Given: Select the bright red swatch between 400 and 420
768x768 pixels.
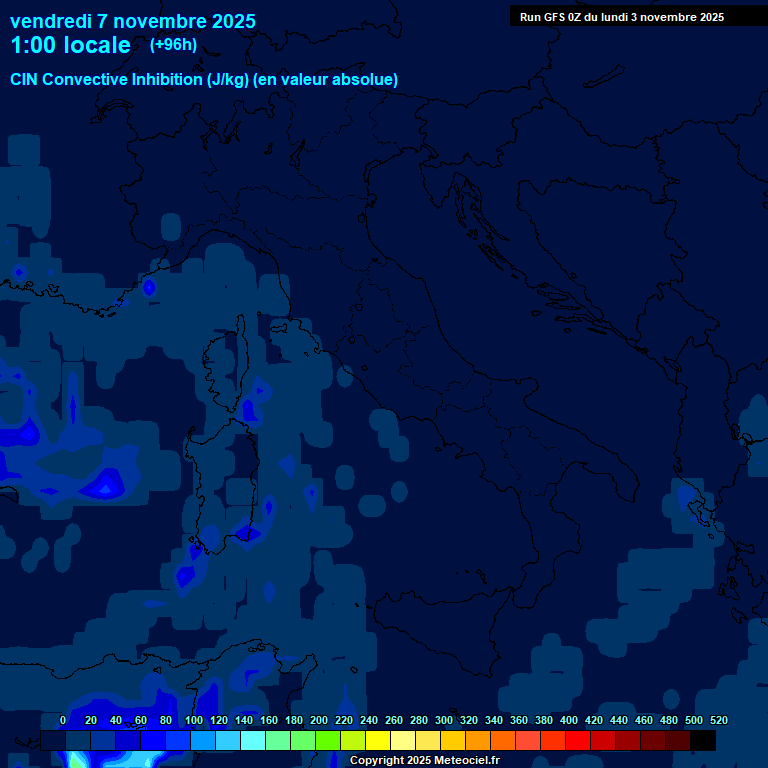Looking at the screenshot, I should click(x=577, y=740).
